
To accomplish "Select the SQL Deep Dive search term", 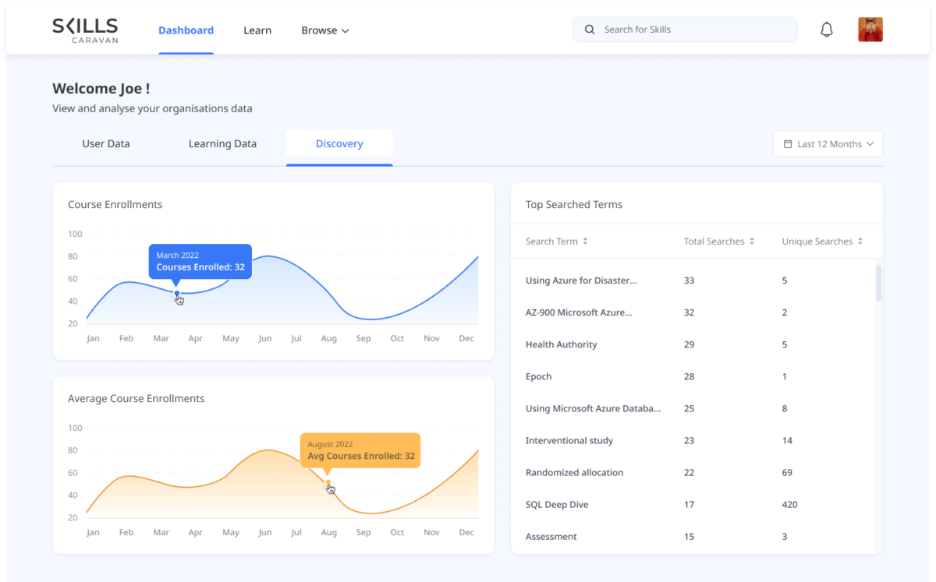I will (x=557, y=505).
